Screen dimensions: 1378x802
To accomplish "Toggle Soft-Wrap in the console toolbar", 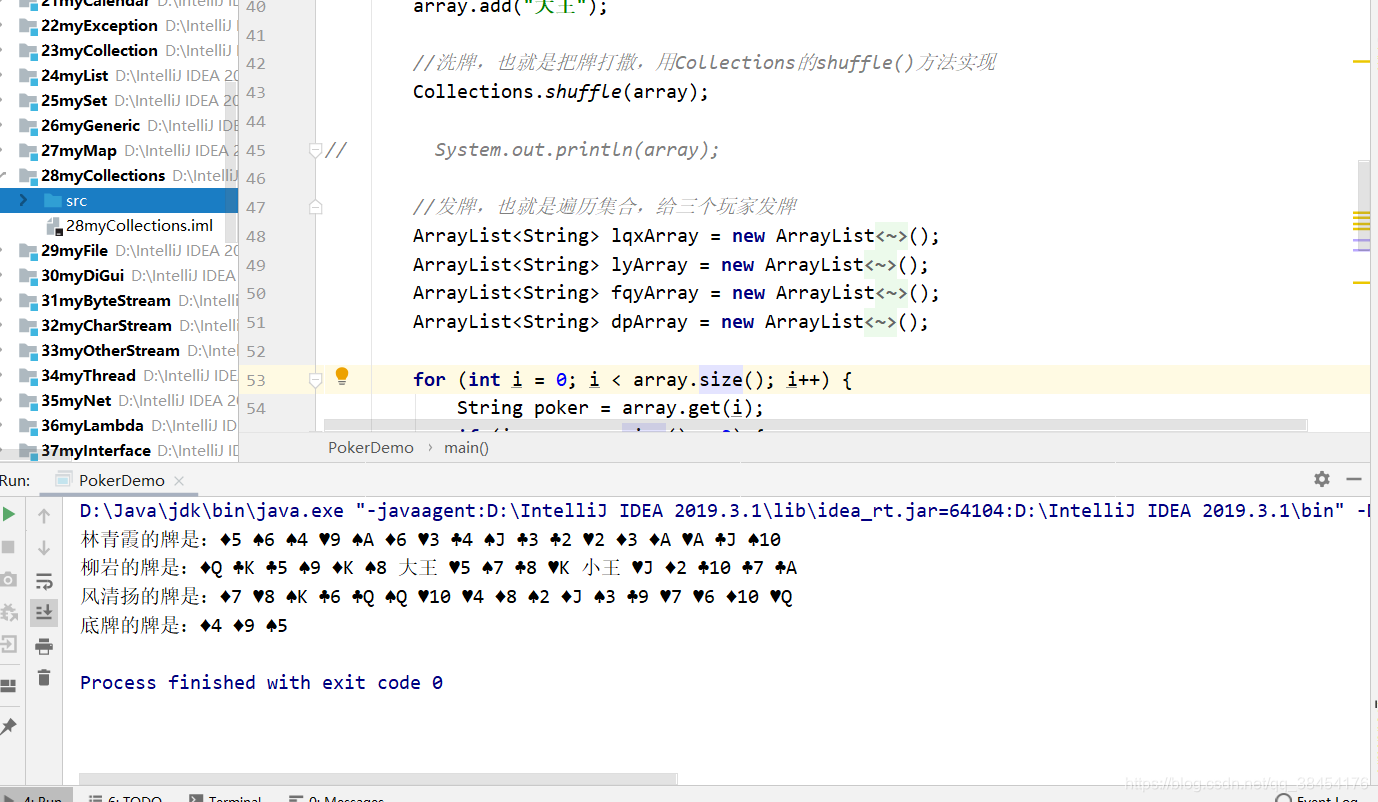I will point(44,581).
